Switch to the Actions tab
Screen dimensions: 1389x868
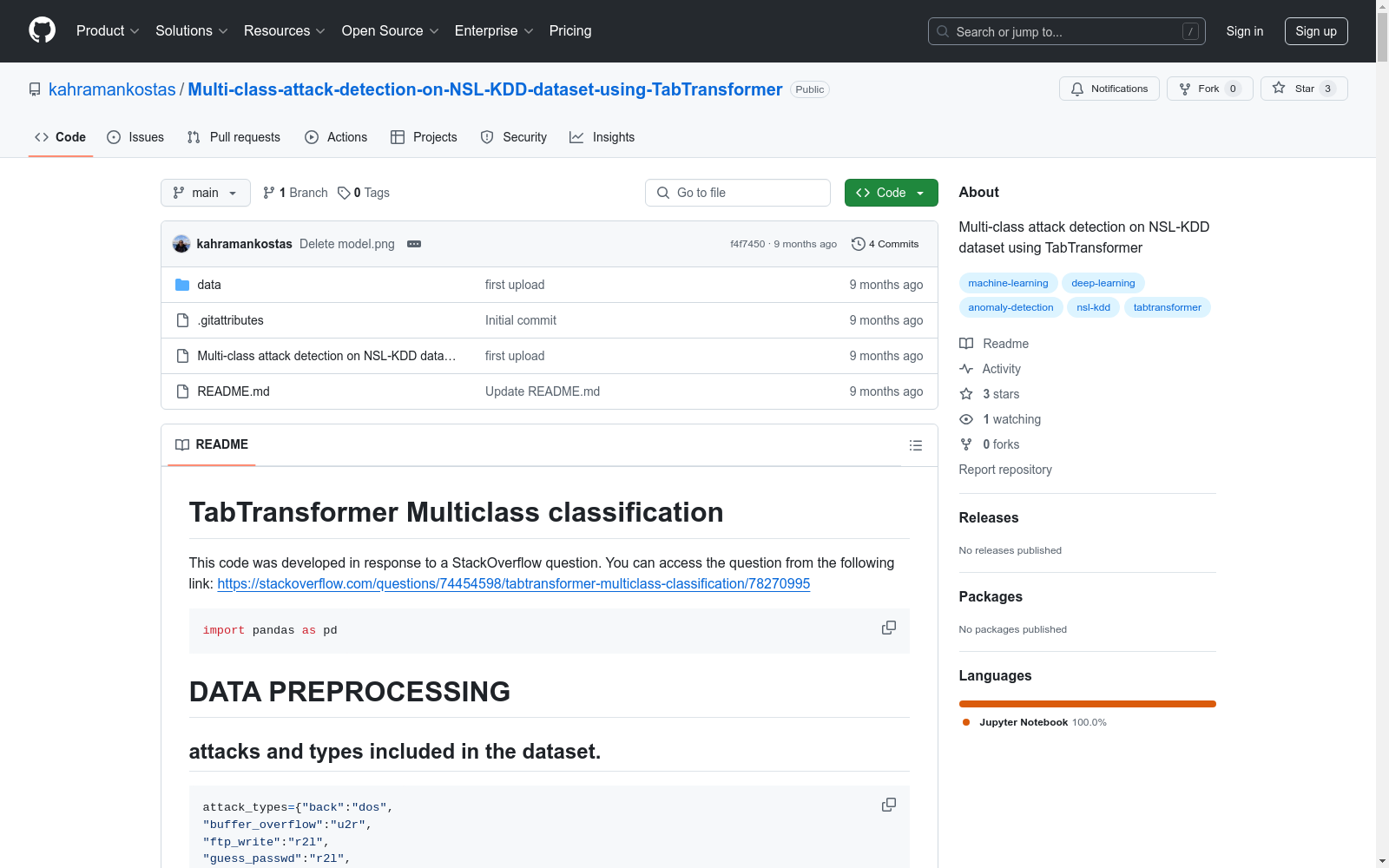(x=336, y=137)
